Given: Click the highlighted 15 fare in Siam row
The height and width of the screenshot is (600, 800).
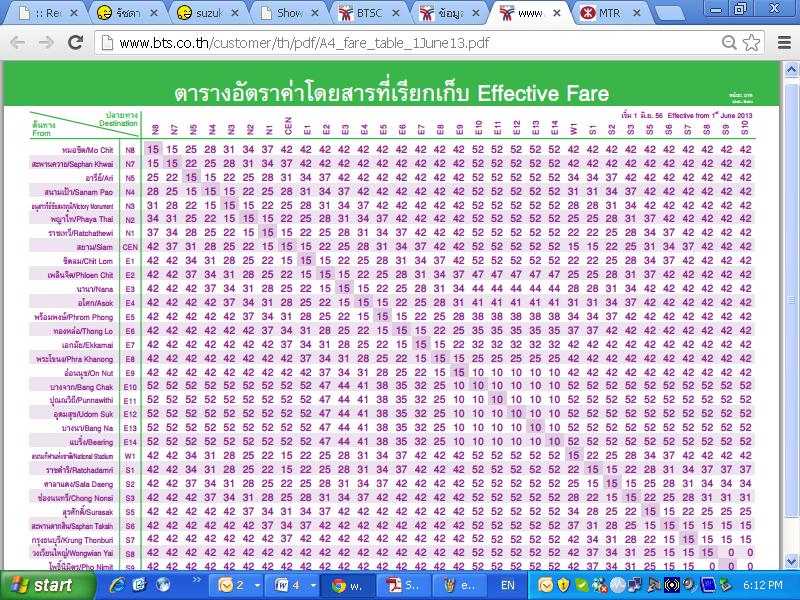Looking at the screenshot, I should pyautogui.click(x=287, y=246).
